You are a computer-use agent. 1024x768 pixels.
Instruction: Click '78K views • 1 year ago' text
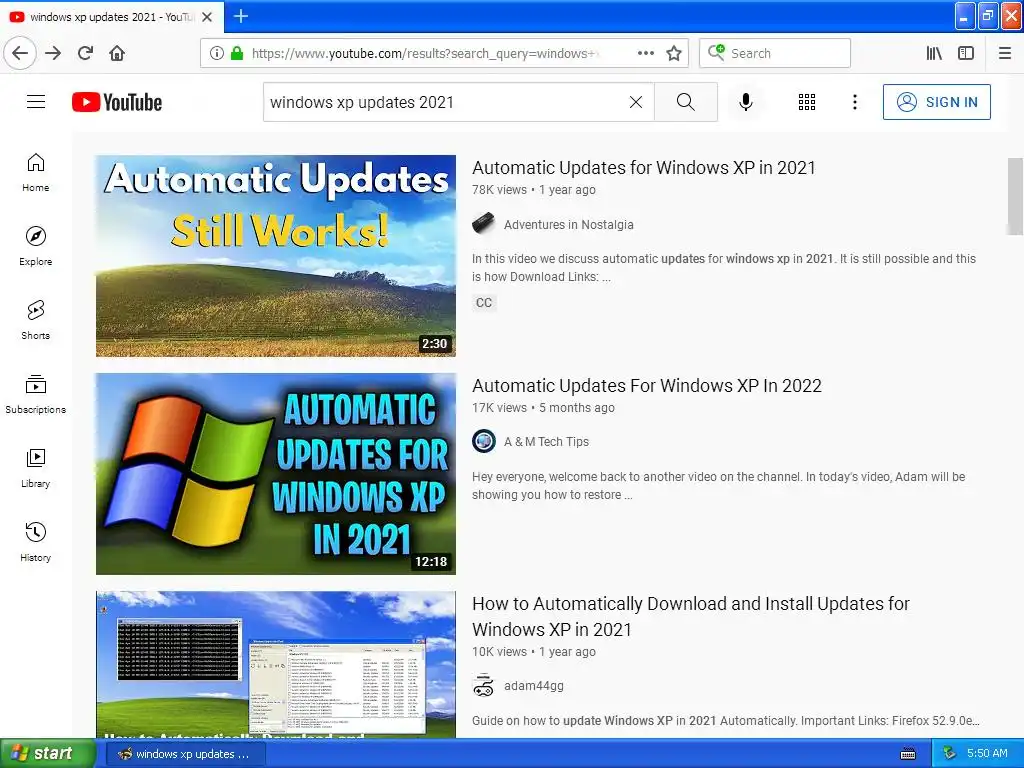534,190
